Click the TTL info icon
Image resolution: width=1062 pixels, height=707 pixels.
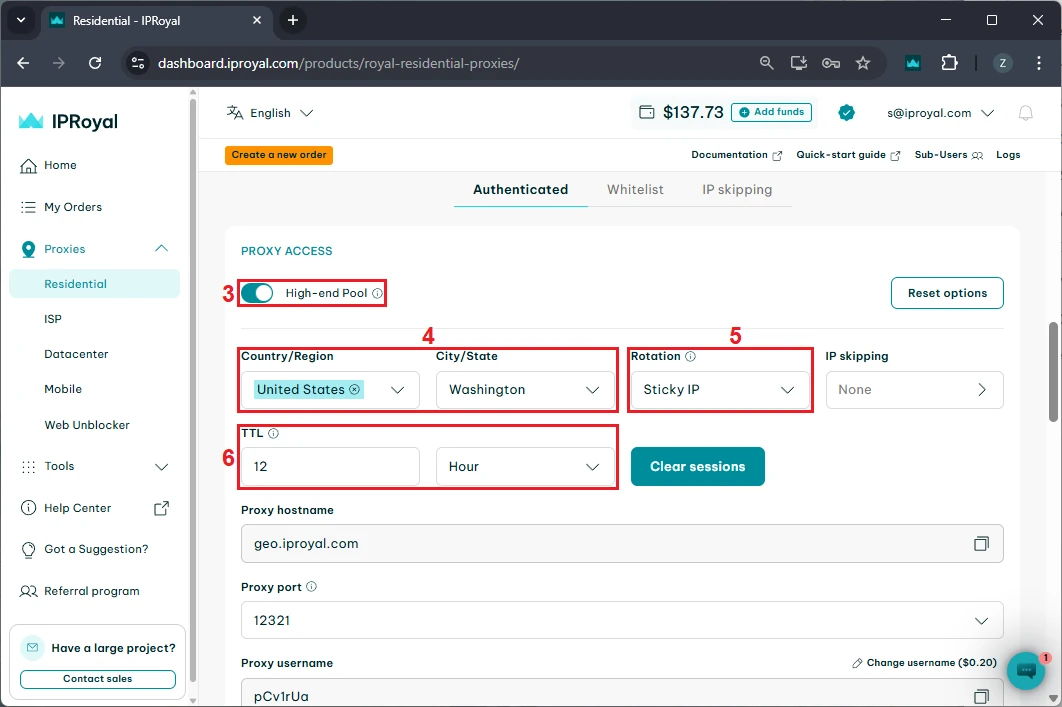273,435
